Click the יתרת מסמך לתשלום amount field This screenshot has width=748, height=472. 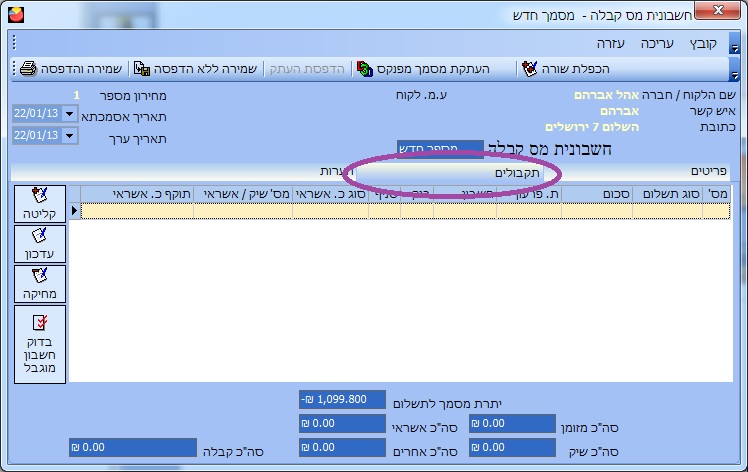coord(342,399)
